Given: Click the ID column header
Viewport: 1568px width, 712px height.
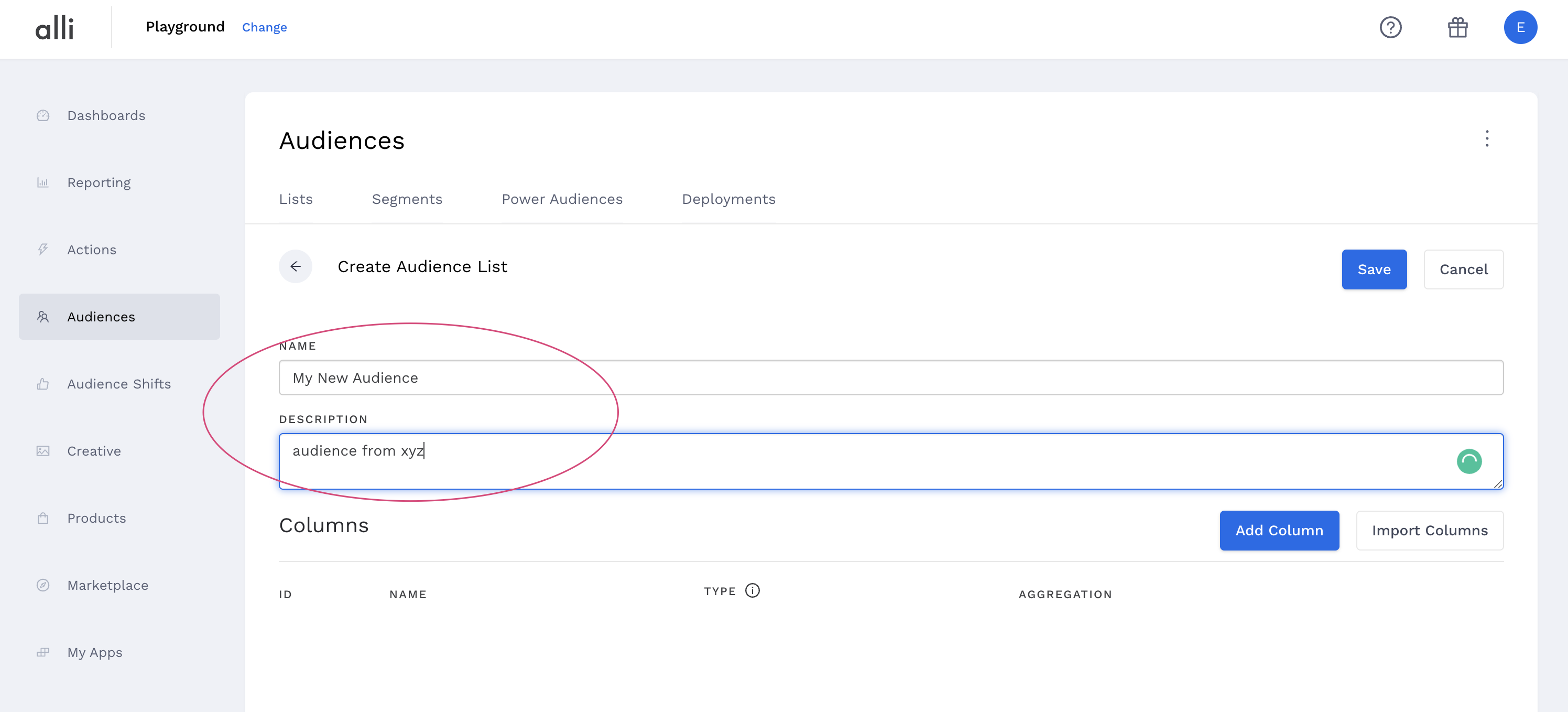Looking at the screenshot, I should (286, 595).
